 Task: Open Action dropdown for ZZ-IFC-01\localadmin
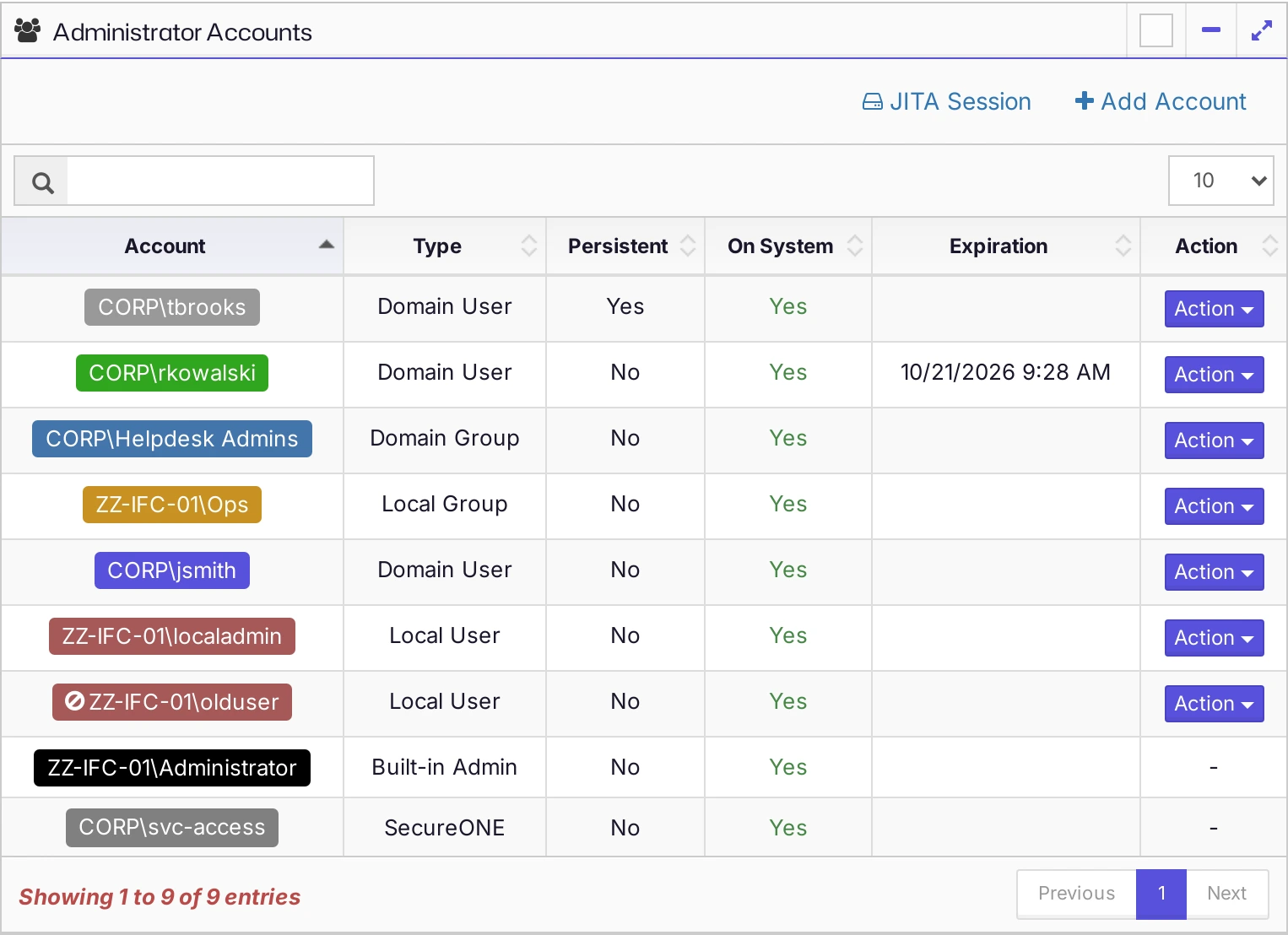coord(1214,638)
